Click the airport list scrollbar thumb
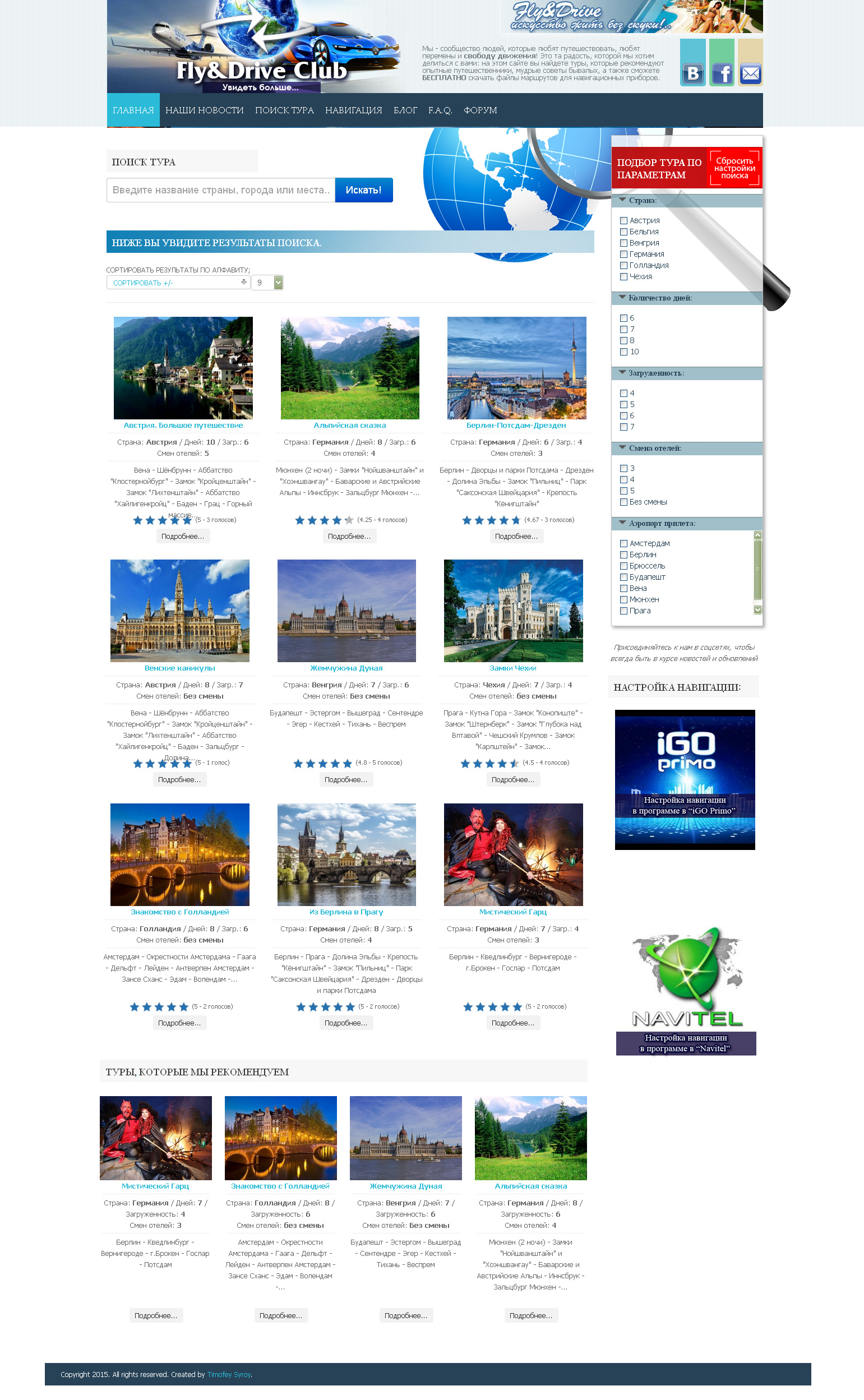Viewport: 864px width, 1400px height. 757,570
